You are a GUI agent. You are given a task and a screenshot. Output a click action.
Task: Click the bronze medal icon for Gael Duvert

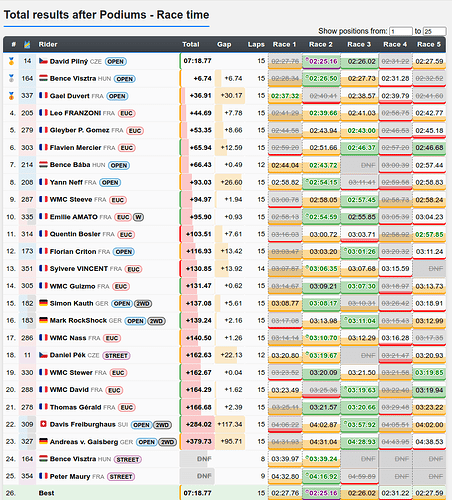pos(11,96)
